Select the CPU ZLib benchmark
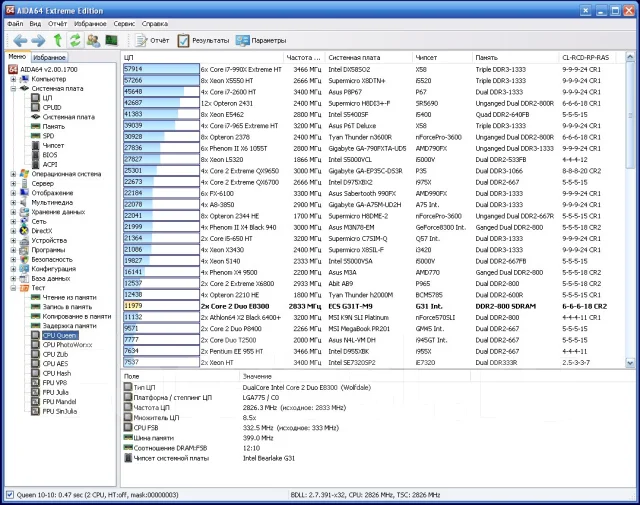Viewport: 640px width, 505px height. (x=55, y=354)
